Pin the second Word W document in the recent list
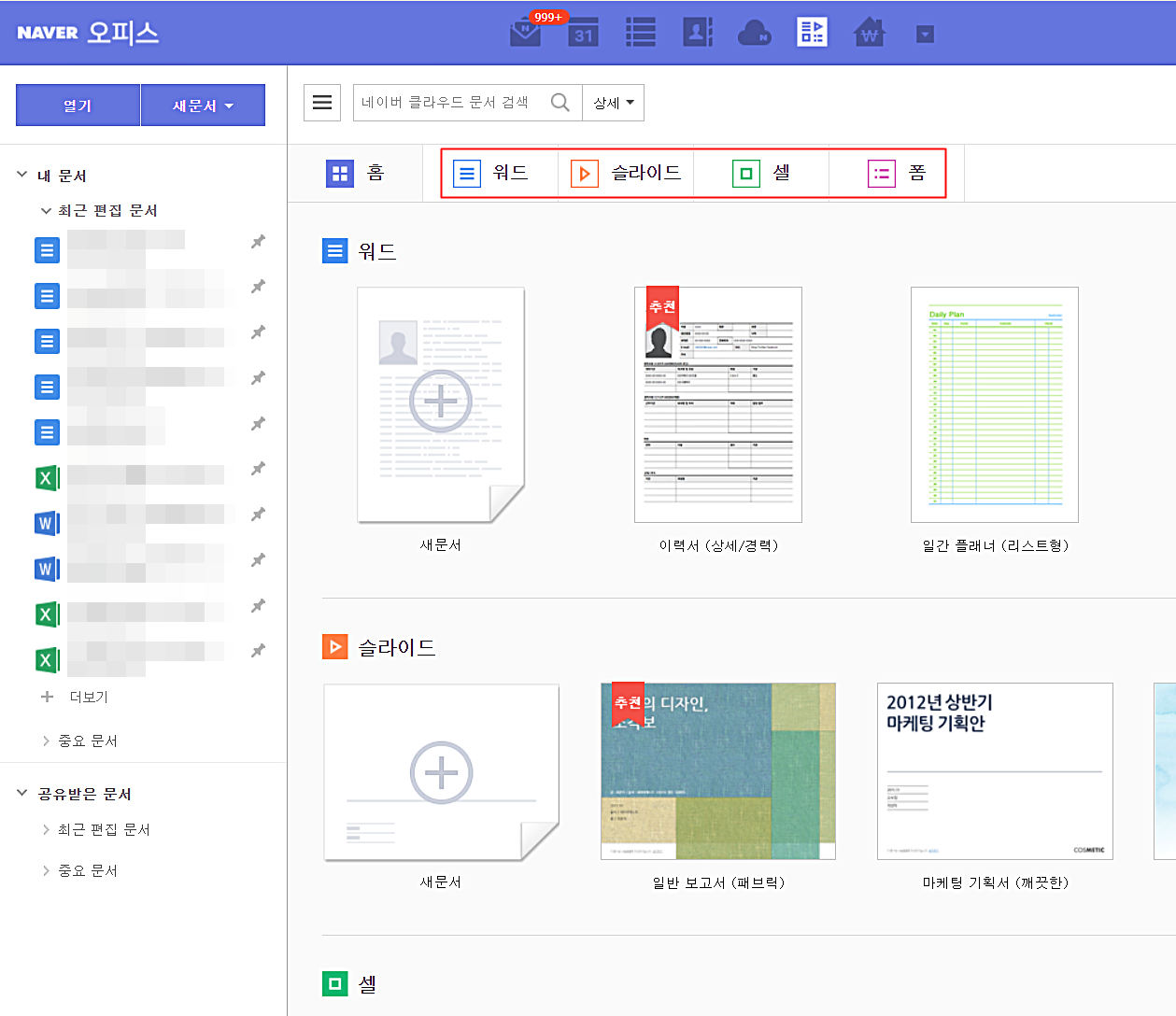The height and width of the screenshot is (1016, 1176). coord(258,560)
